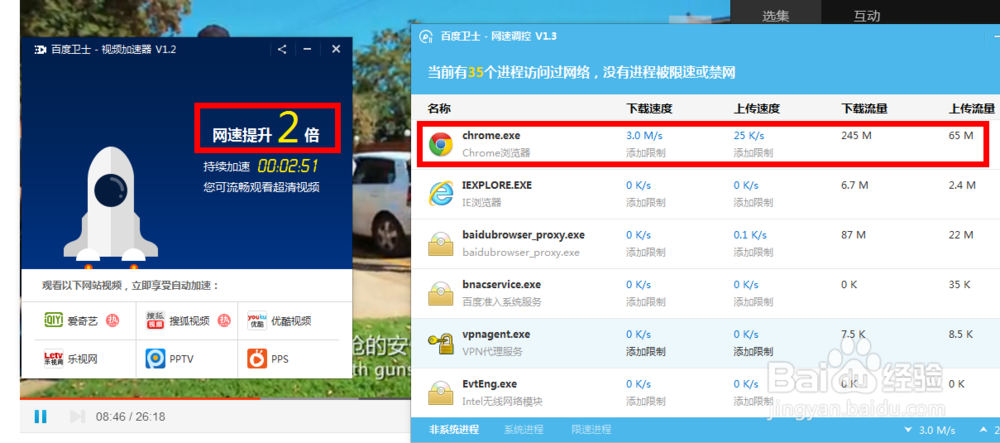Select the bnacservice.exe process name
1000x443 pixels.
pos(501,285)
